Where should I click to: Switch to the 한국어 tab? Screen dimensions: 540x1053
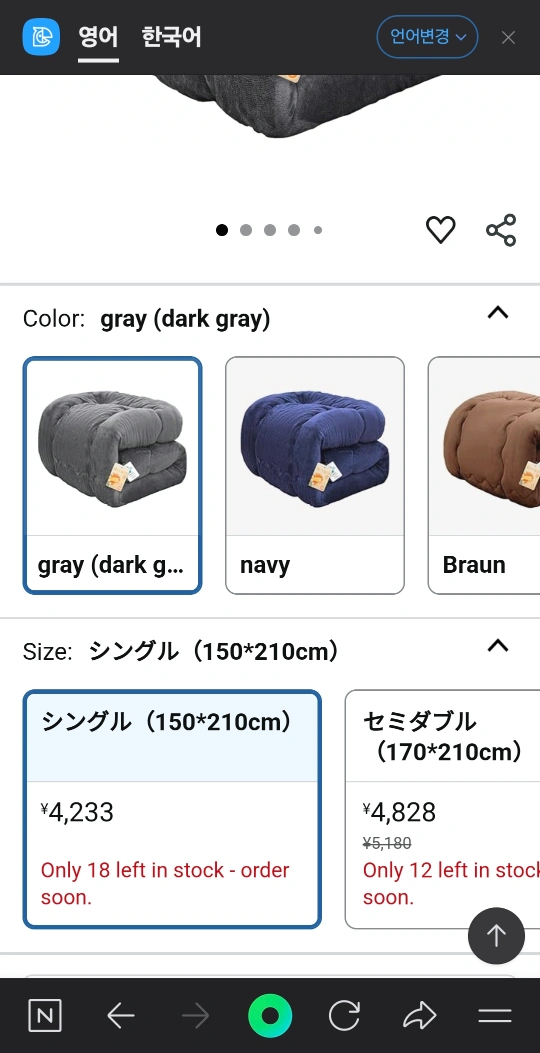(x=171, y=37)
